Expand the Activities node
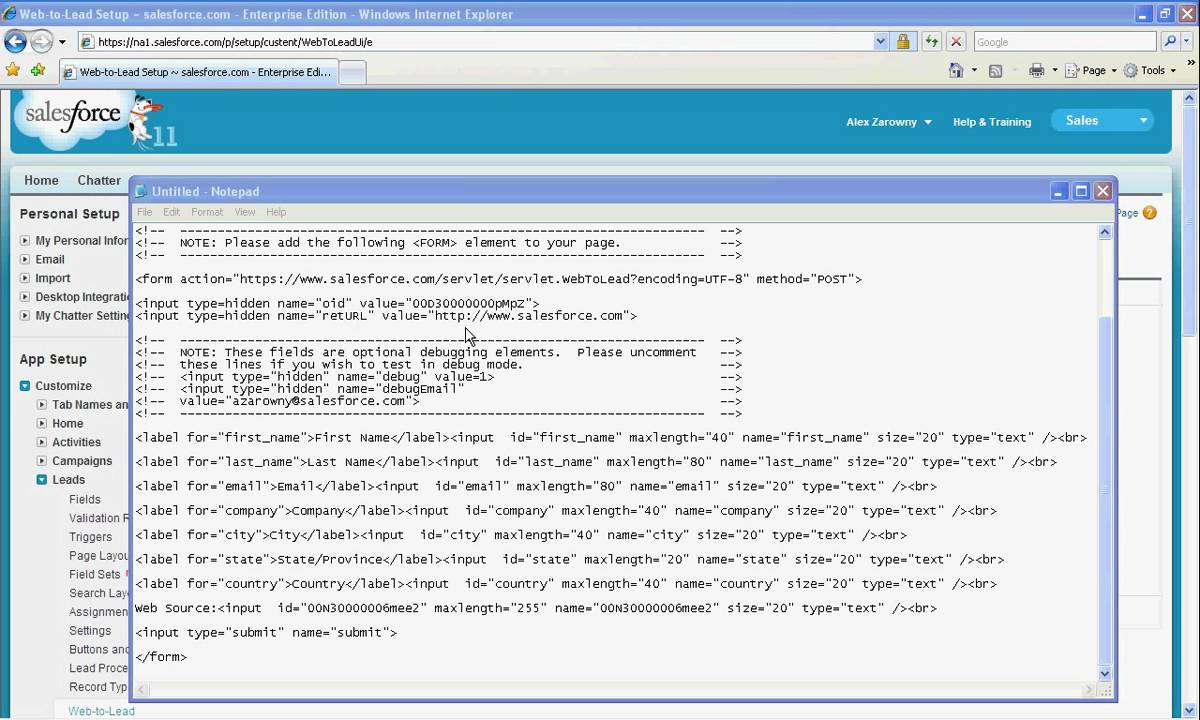Screen dimensions: 1200x720 point(42,442)
